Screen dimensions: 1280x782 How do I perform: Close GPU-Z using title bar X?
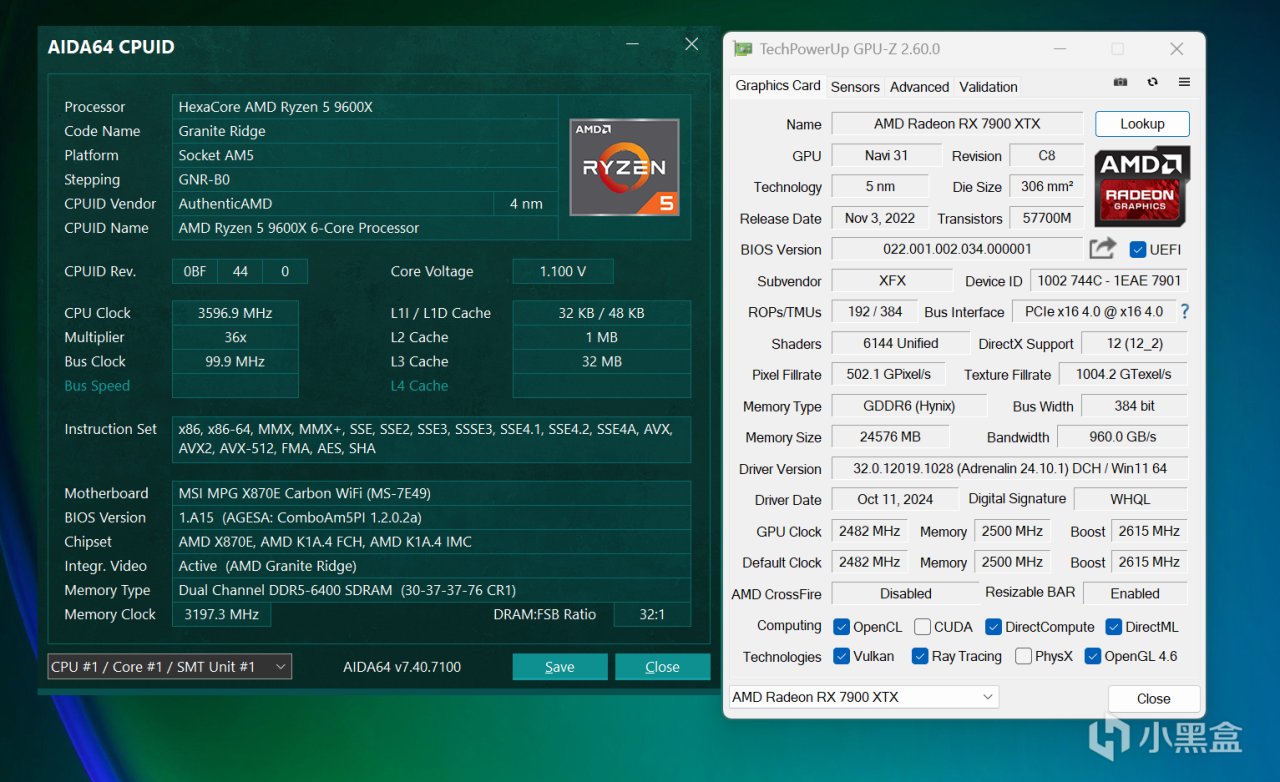1177,49
